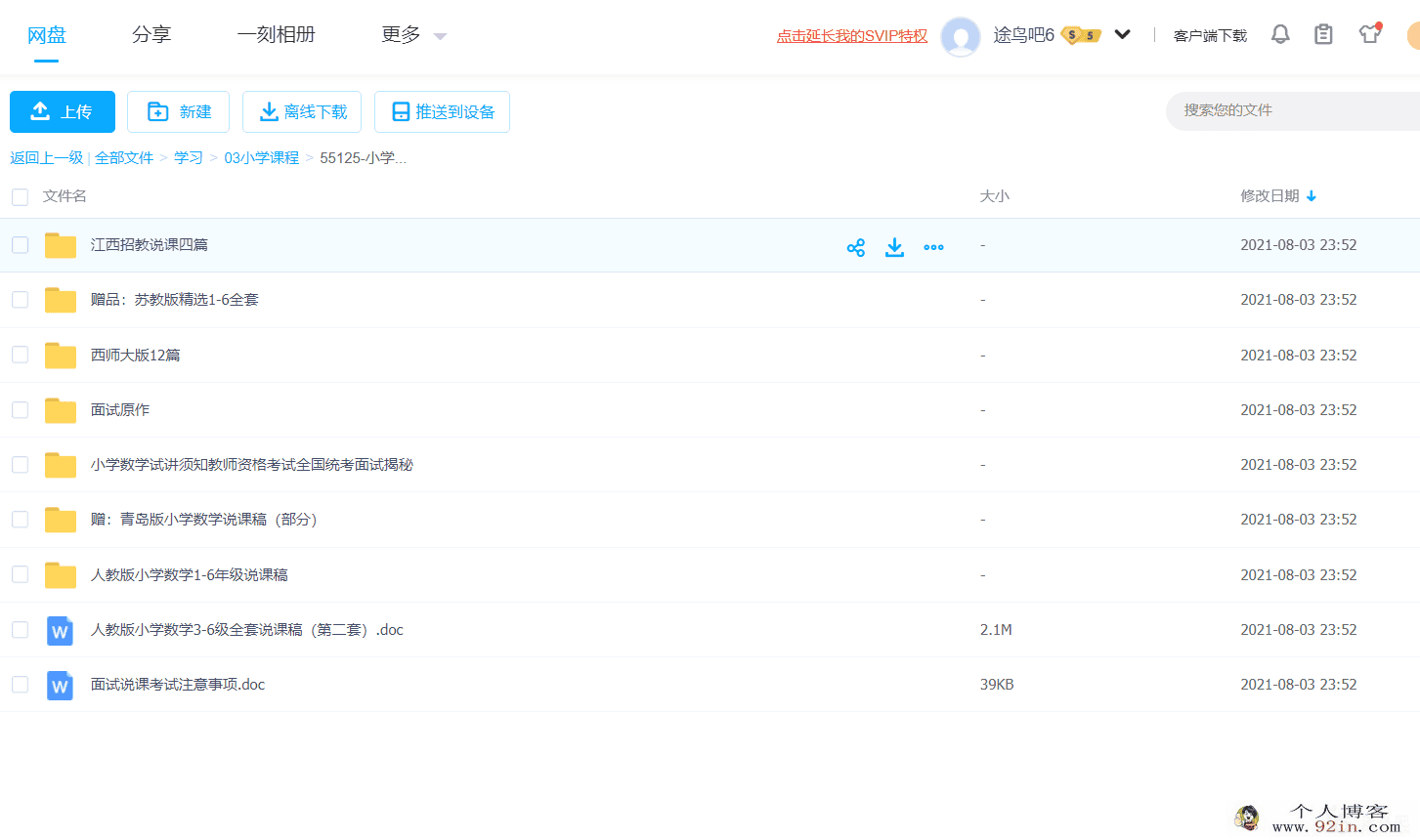Click the folder icon of 面试原作

click(61, 410)
